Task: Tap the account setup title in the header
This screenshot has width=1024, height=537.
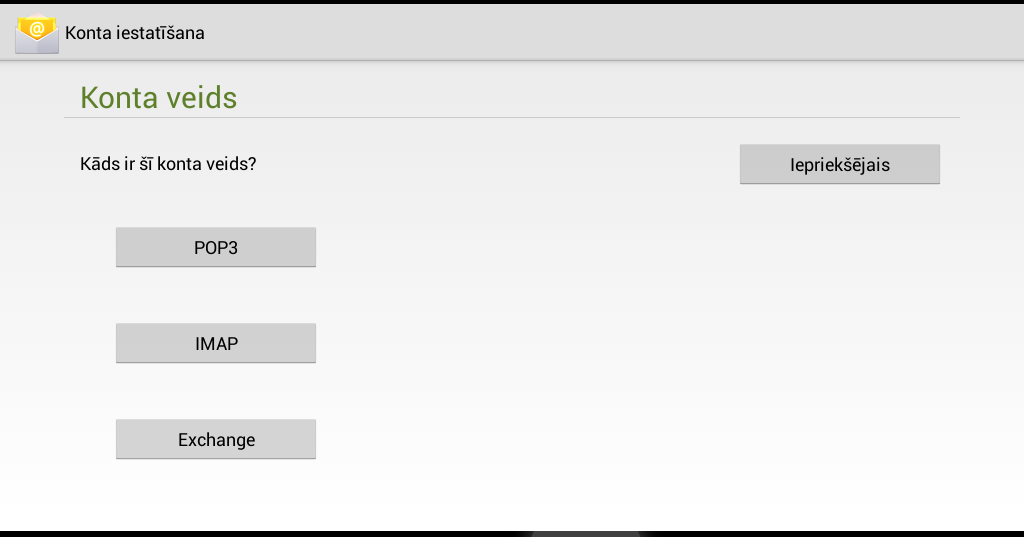Action: (x=135, y=33)
